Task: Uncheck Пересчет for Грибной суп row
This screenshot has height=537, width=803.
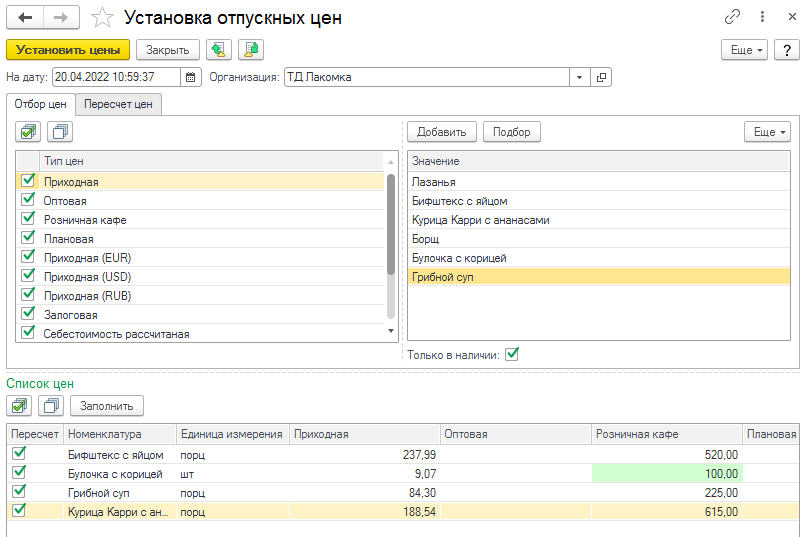Action: [19, 492]
